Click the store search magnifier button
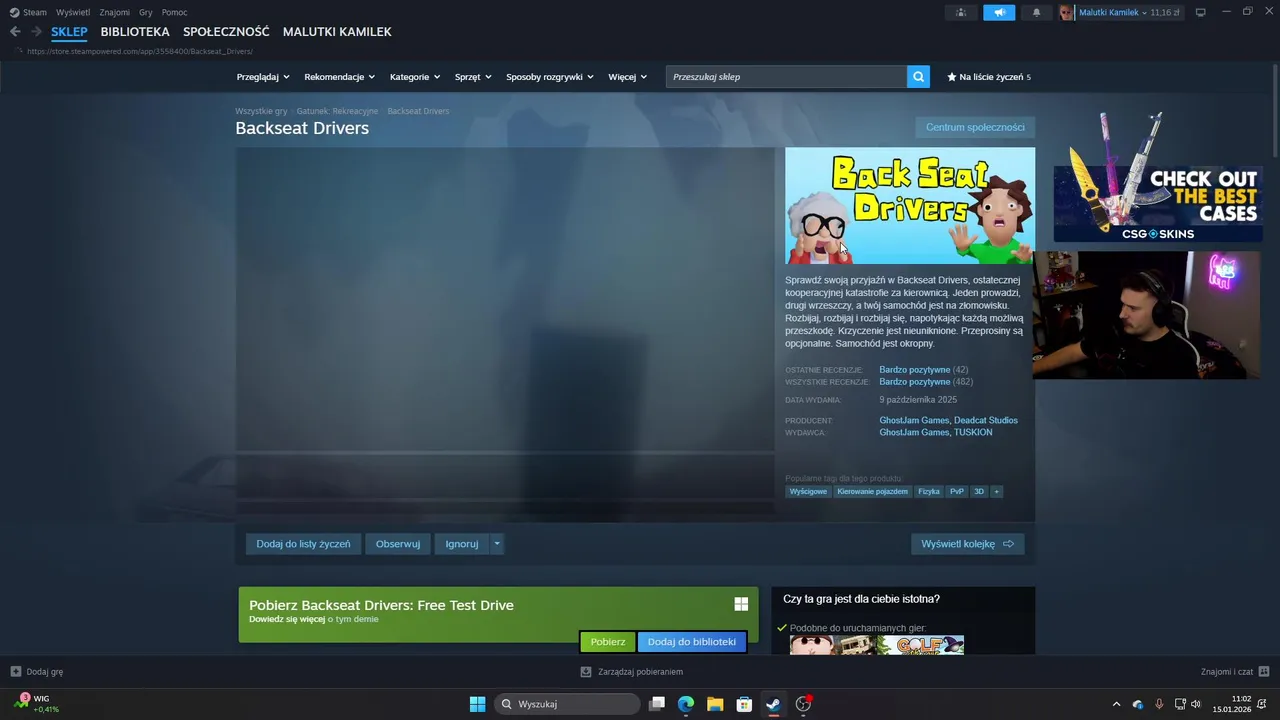 coord(918,76)
